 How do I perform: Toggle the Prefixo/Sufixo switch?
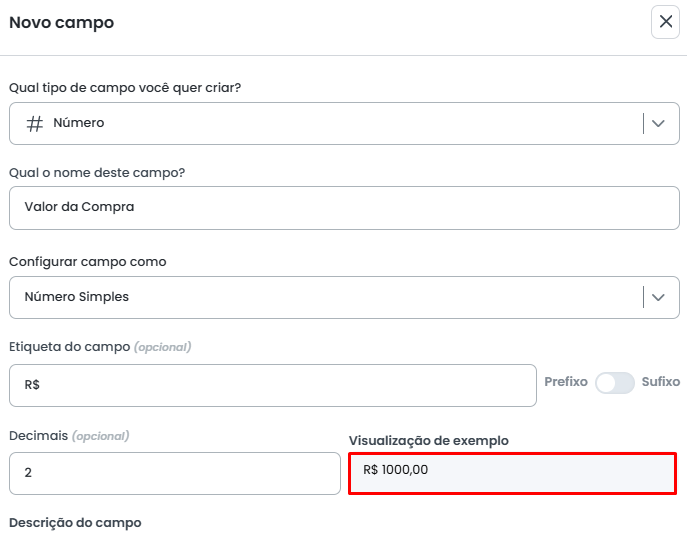tap(614, 383)
